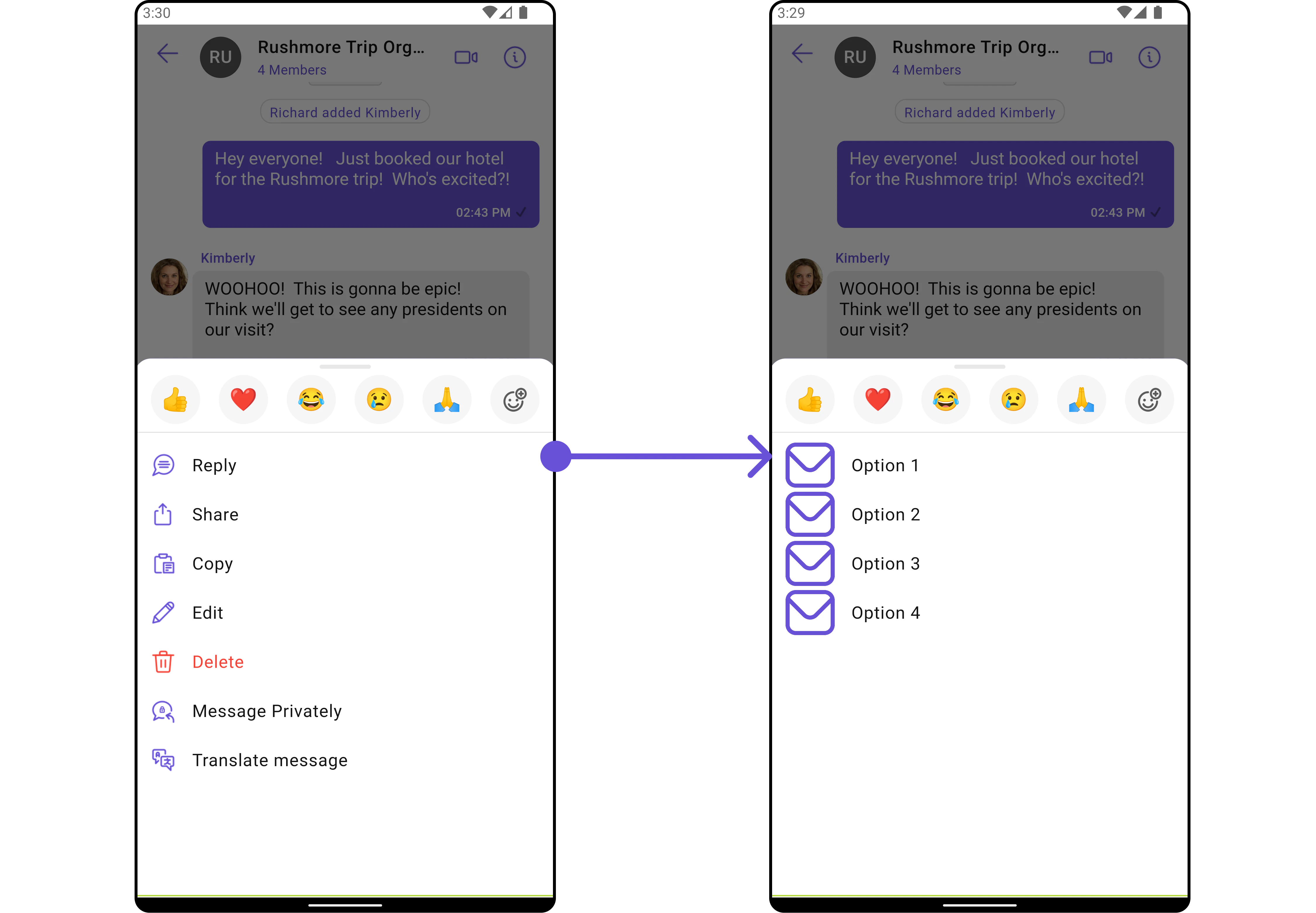
Task: Tap the thumbs up reaction in left phone
Action: click(175, 399)
